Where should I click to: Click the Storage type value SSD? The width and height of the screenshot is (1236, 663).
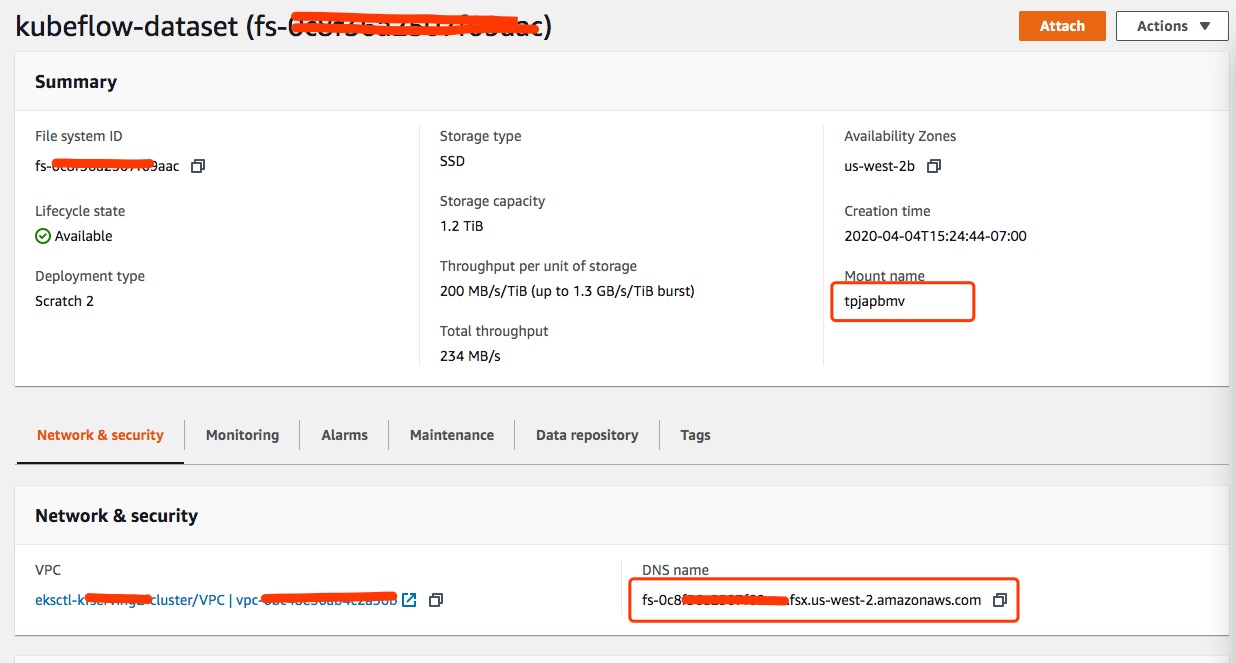452,161
